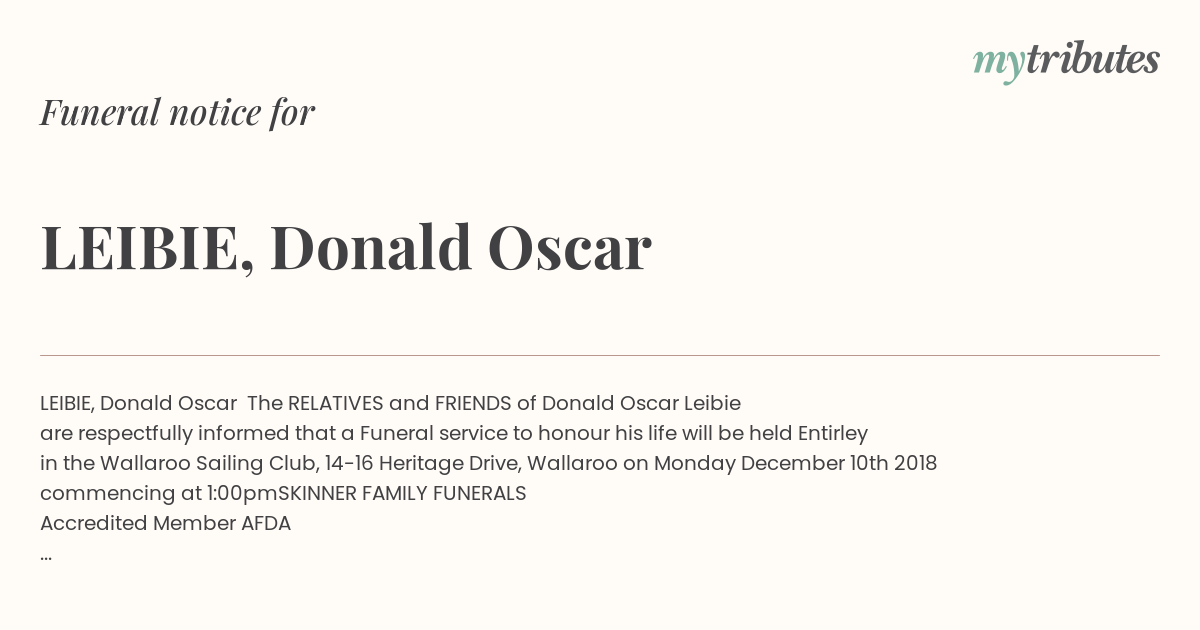Screen dimensions: 1200x630
Task: Click the word "RELATIVES" in the notice
Action: (336, 403)
